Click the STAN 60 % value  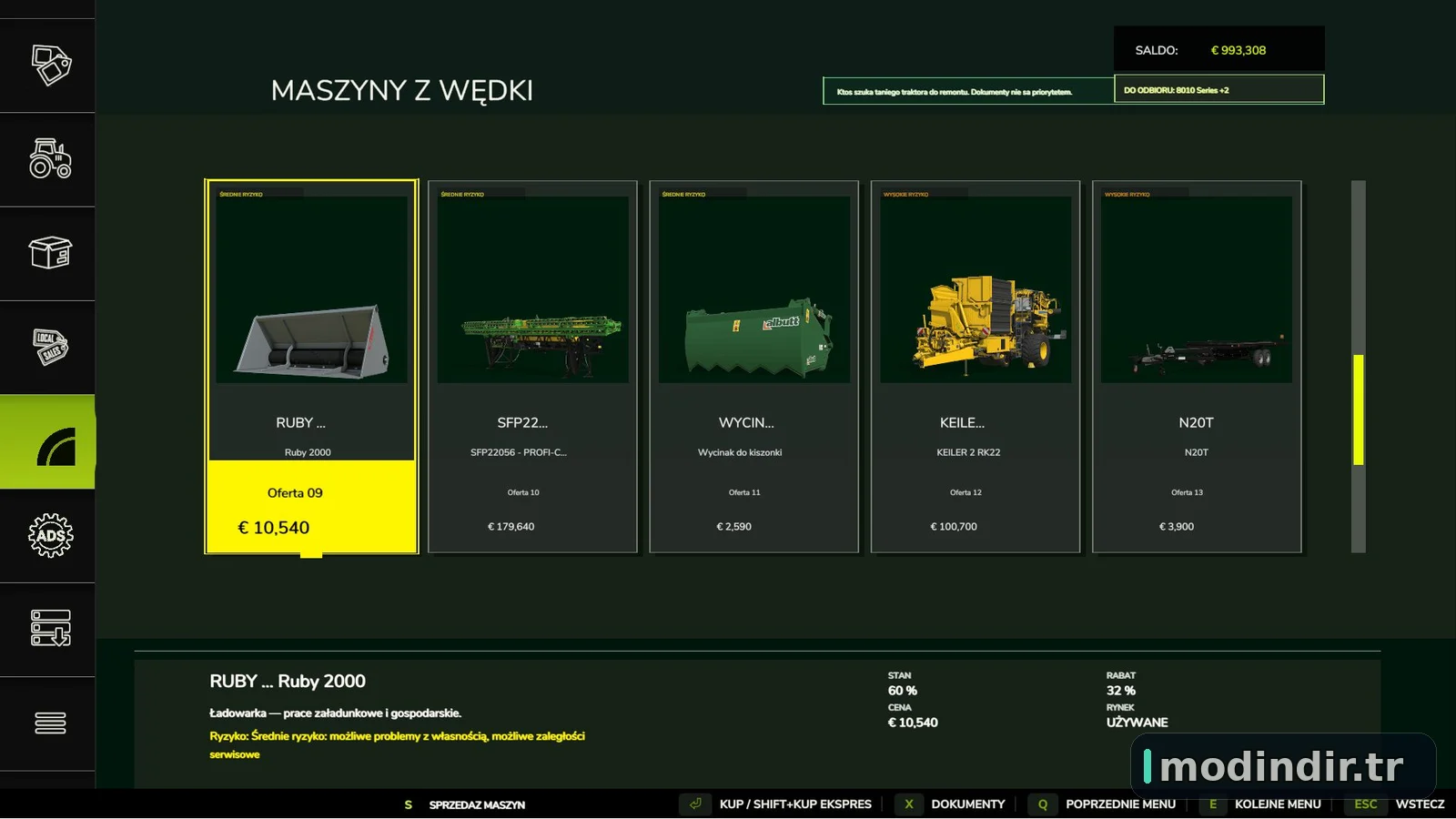coord(903,691)
